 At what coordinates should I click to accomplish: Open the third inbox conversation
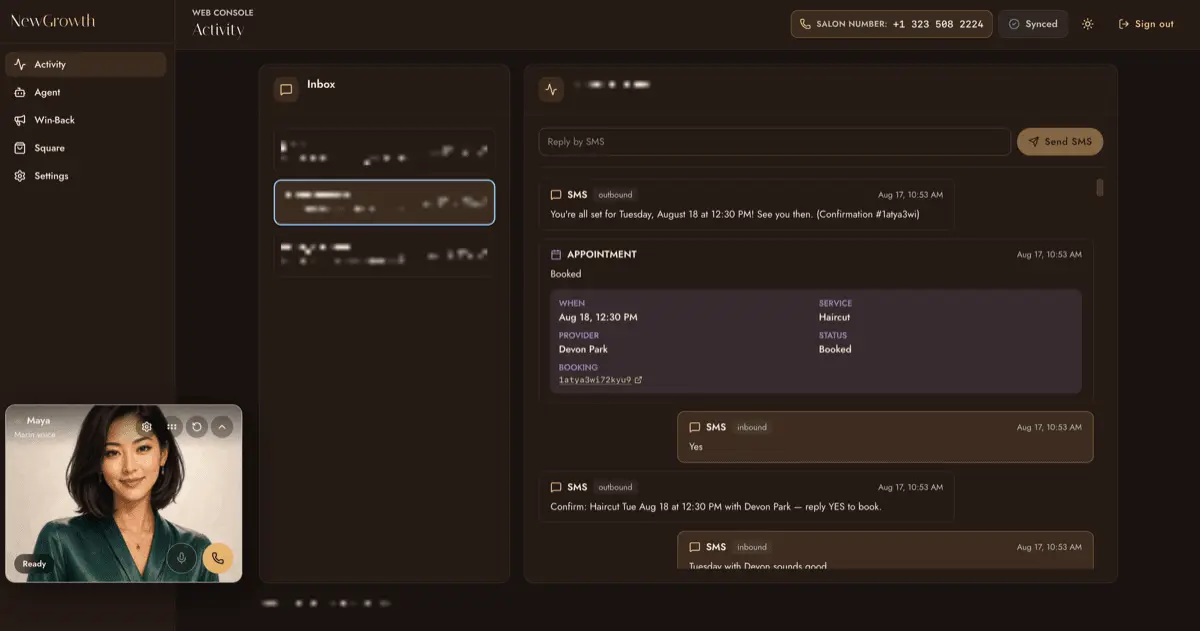tap(384, 253)
